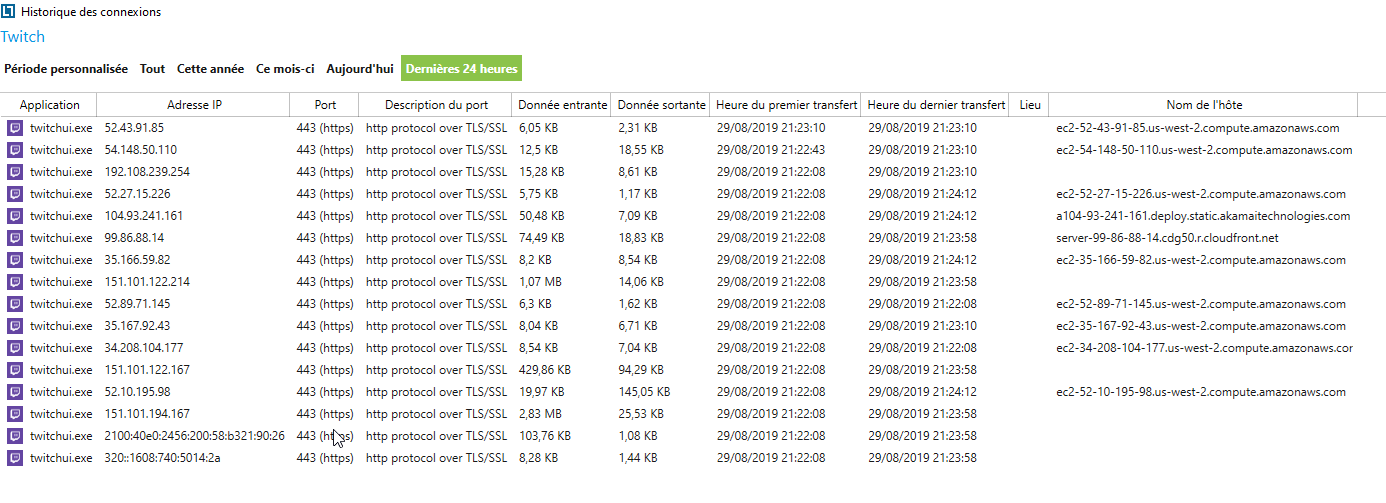This screenshot has width=1386, height=503.
Task: Click hostname server-99-86-88-14.cdg50.r.cloudfront.net
Action: point(1167,238)
